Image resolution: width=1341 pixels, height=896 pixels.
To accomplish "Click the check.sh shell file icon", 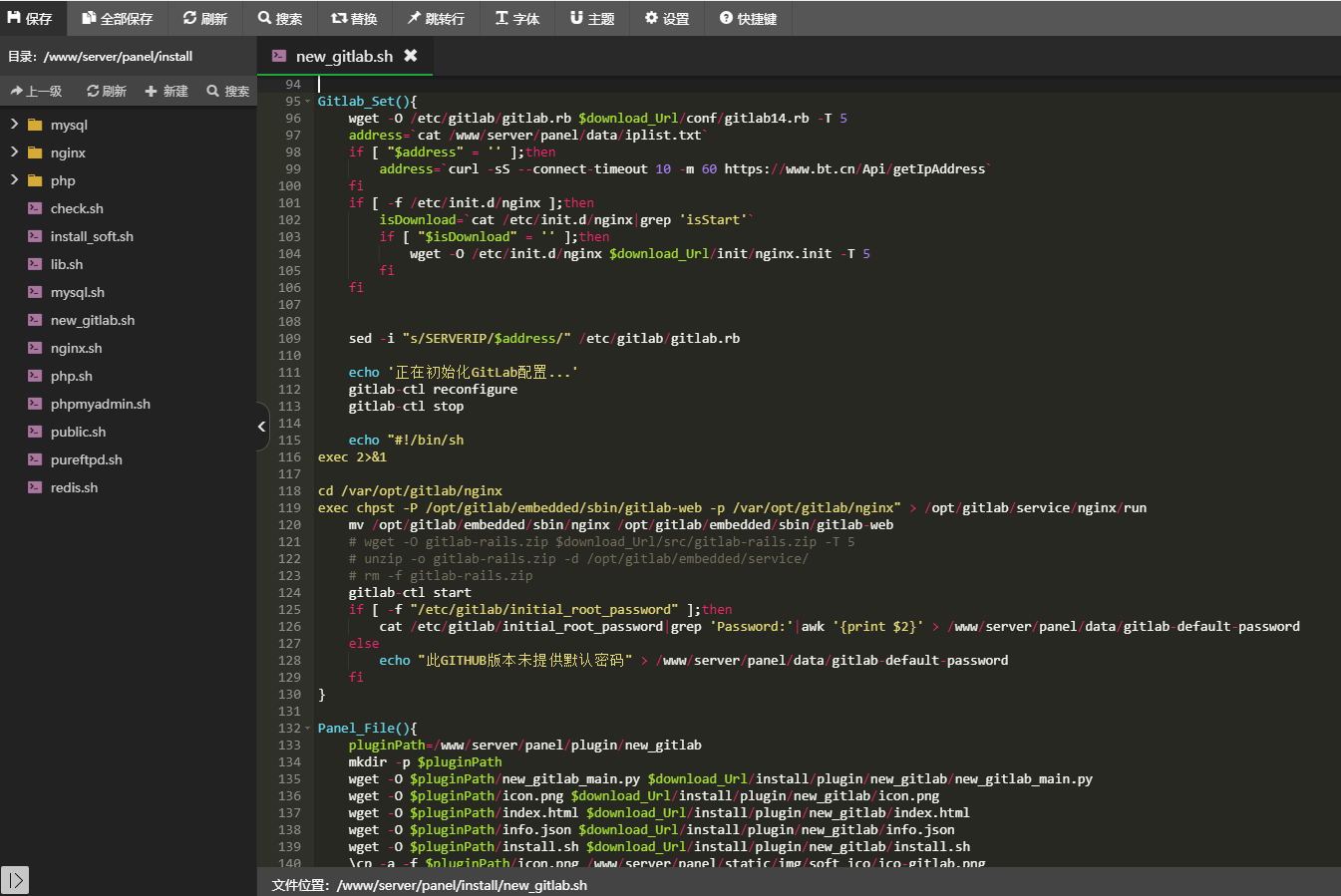I will tap(35, 208).
